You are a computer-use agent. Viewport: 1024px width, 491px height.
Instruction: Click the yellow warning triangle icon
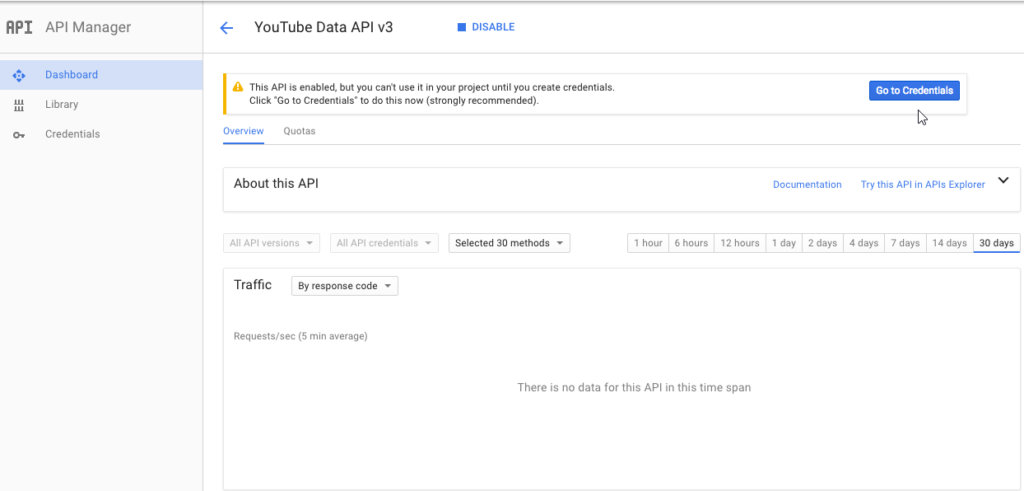tap(237, 87)
